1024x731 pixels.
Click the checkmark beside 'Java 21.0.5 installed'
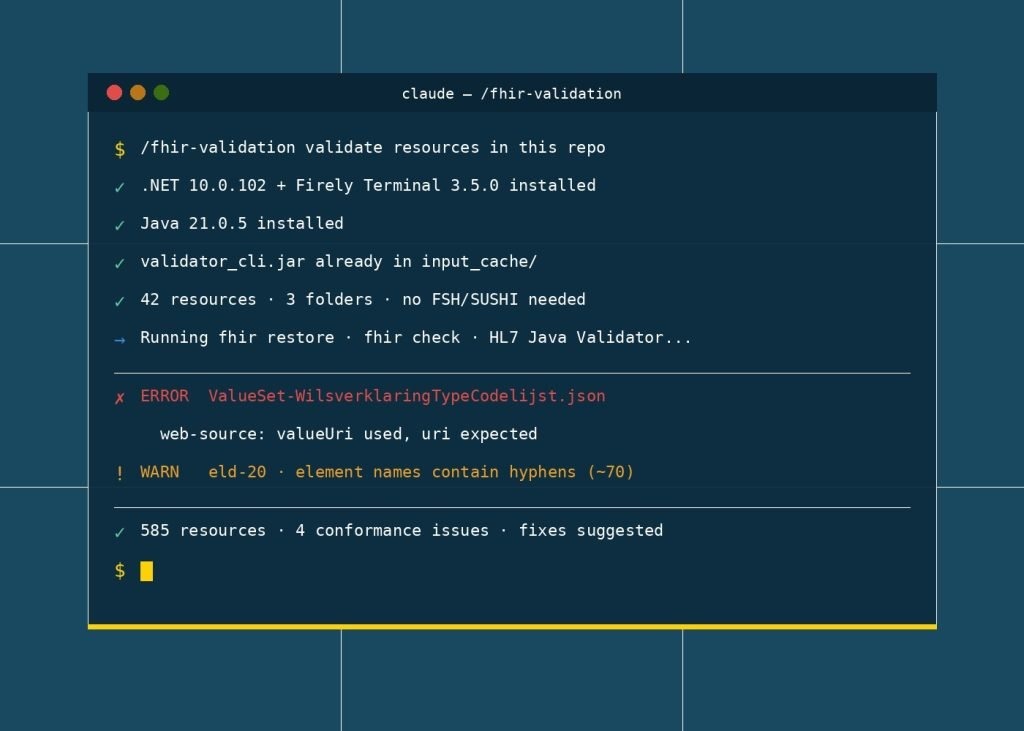click(120, 225)
